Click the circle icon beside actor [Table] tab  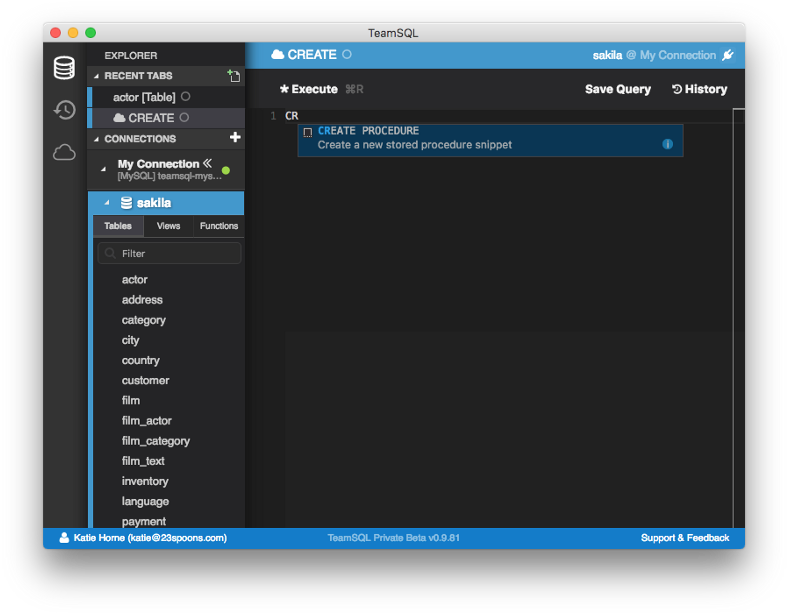(185, 96)
